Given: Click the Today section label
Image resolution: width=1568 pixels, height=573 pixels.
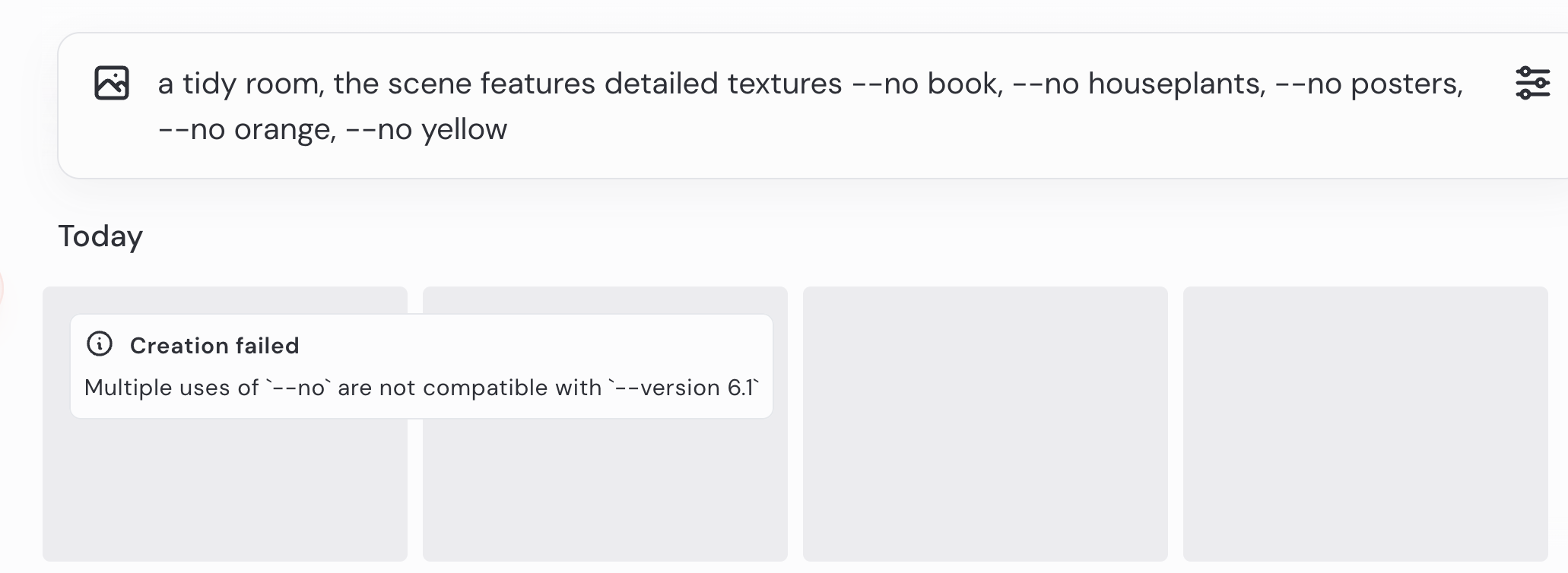Looking at the screenshot, I should tap(100, 236).
